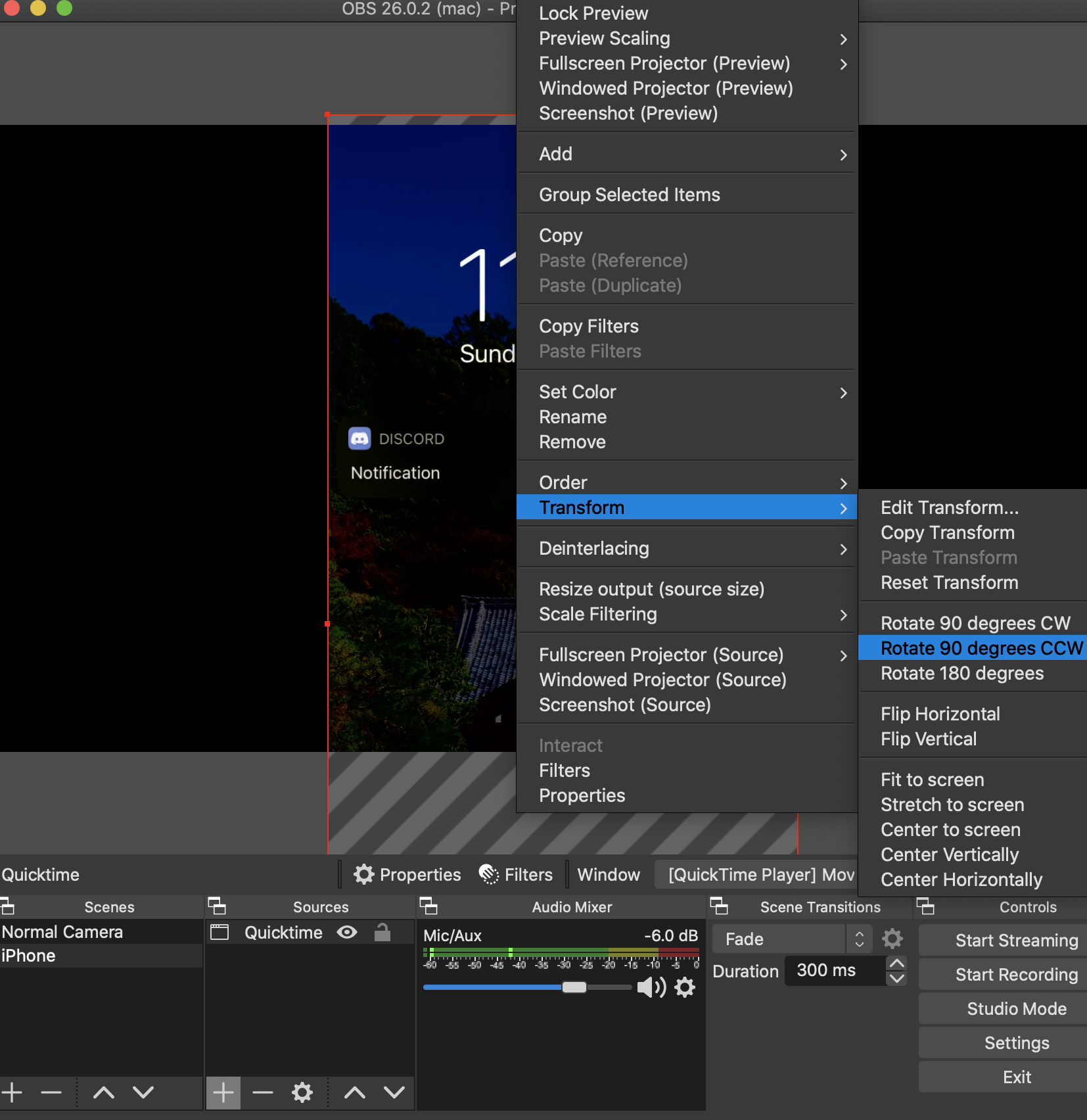Choose Flip Horizontal
The height and width of the screenshot is (1120, 1087).
[x=973, y=714]
